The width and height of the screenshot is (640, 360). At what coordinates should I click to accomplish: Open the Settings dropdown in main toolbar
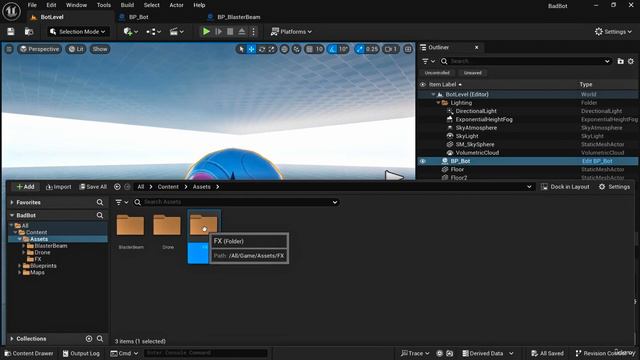(x=613, y=31)
